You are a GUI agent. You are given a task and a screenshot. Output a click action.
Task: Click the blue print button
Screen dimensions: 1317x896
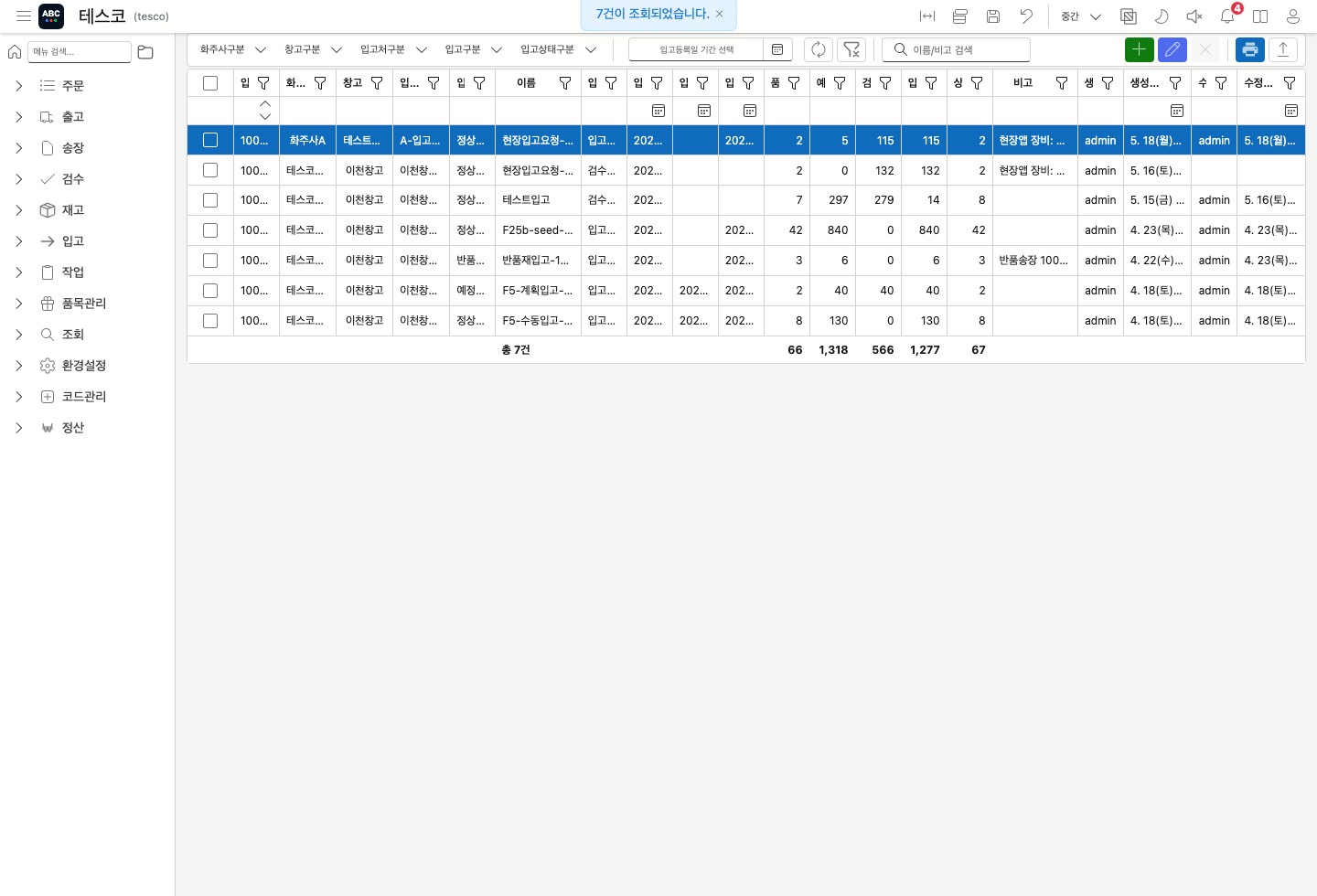coord(1250,49)
